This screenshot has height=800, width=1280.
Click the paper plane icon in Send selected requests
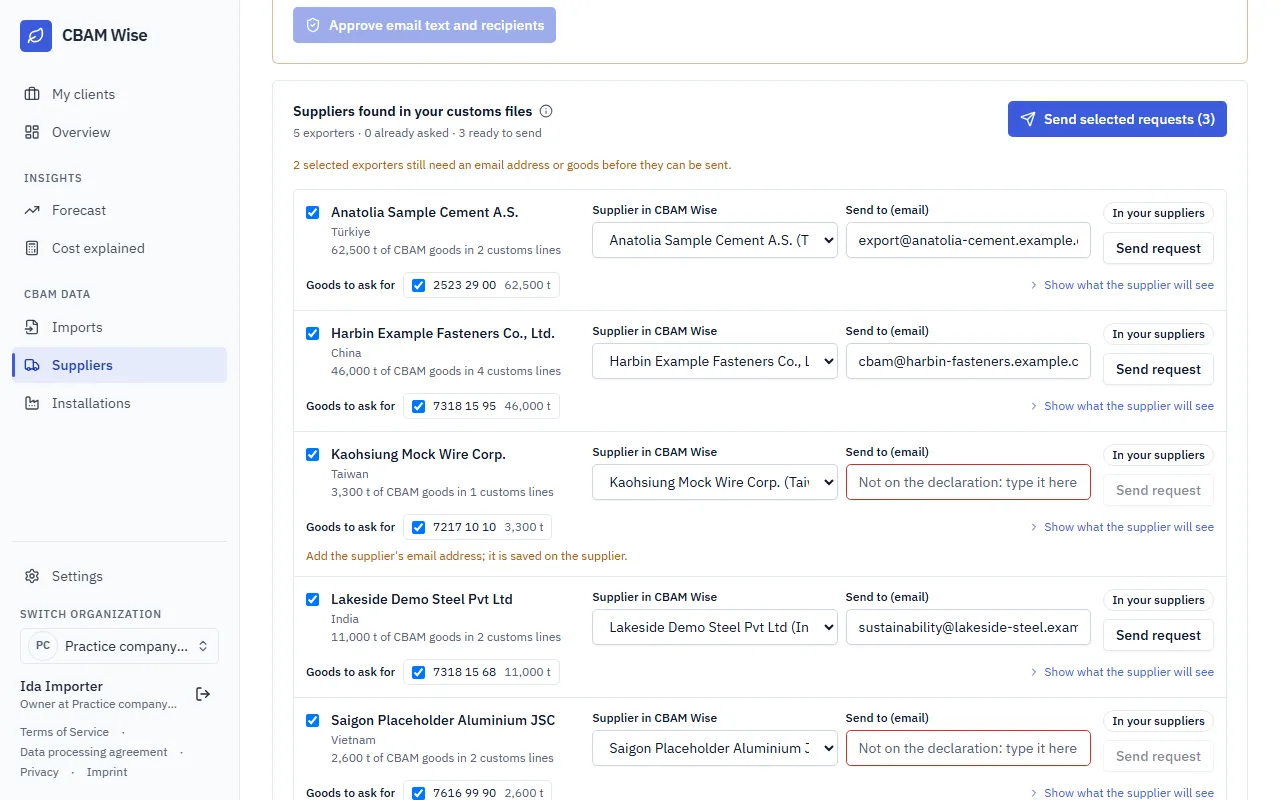pos(1028,119)
